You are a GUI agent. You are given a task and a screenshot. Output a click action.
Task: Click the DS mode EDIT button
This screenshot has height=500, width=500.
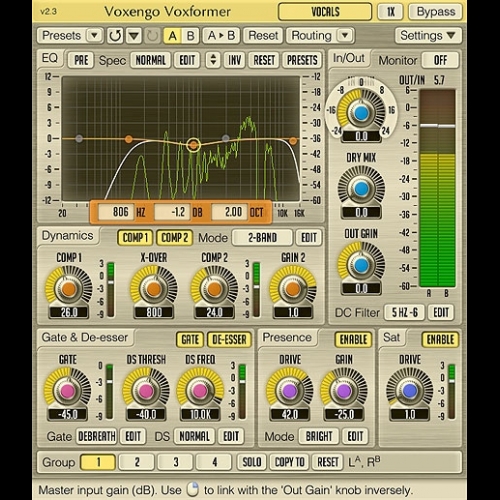click(x=231, y=436)
